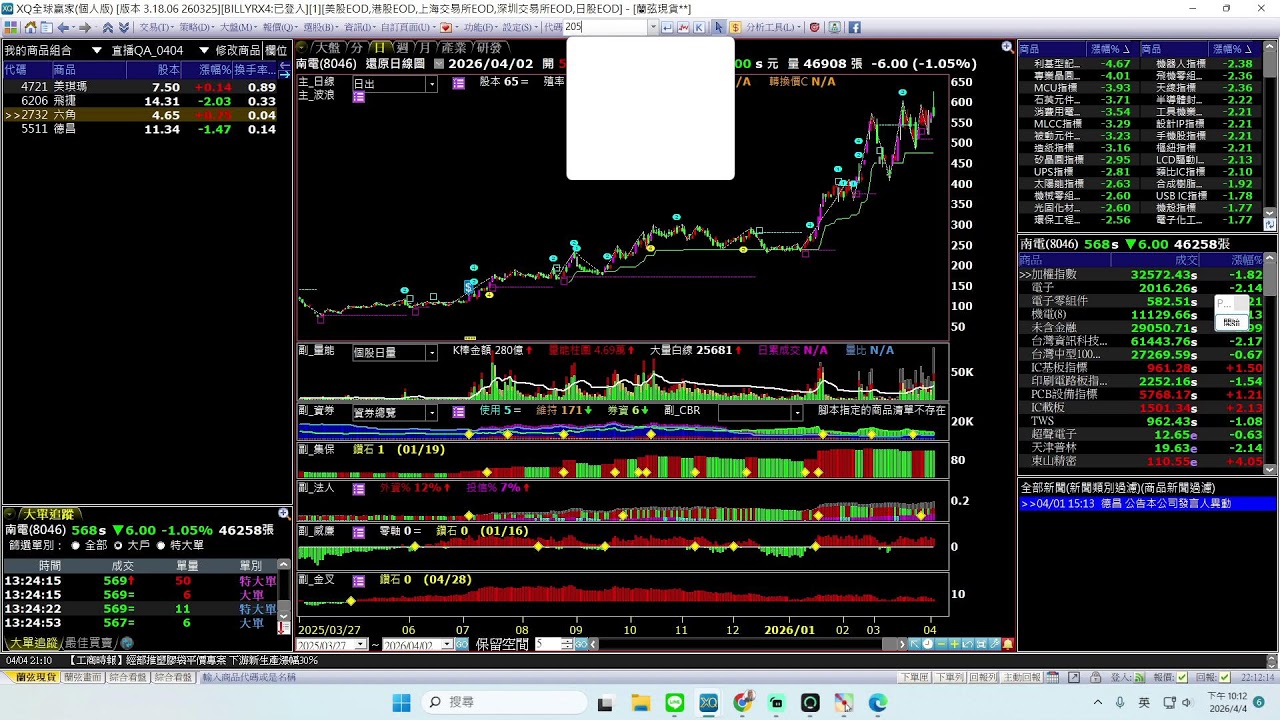1280x720 pixels.
Task: Switch to the 月 chart tab
Action: pyautogui.click(x=425, y=47)
